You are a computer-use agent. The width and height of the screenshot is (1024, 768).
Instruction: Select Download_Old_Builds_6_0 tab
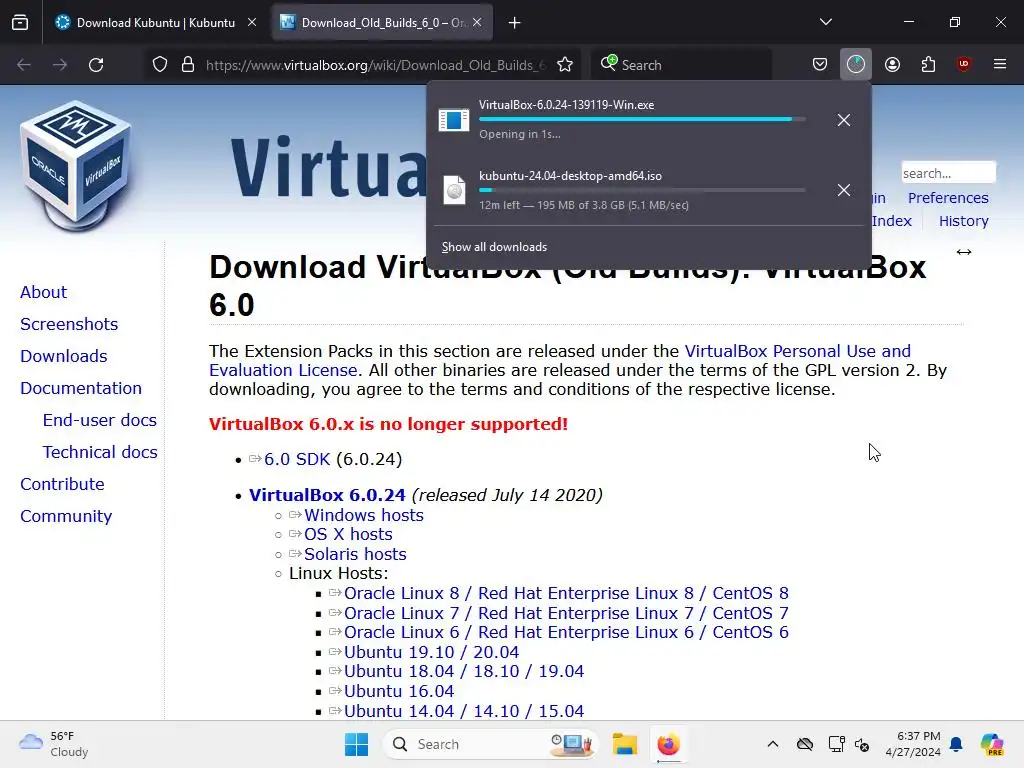point(383,23)
